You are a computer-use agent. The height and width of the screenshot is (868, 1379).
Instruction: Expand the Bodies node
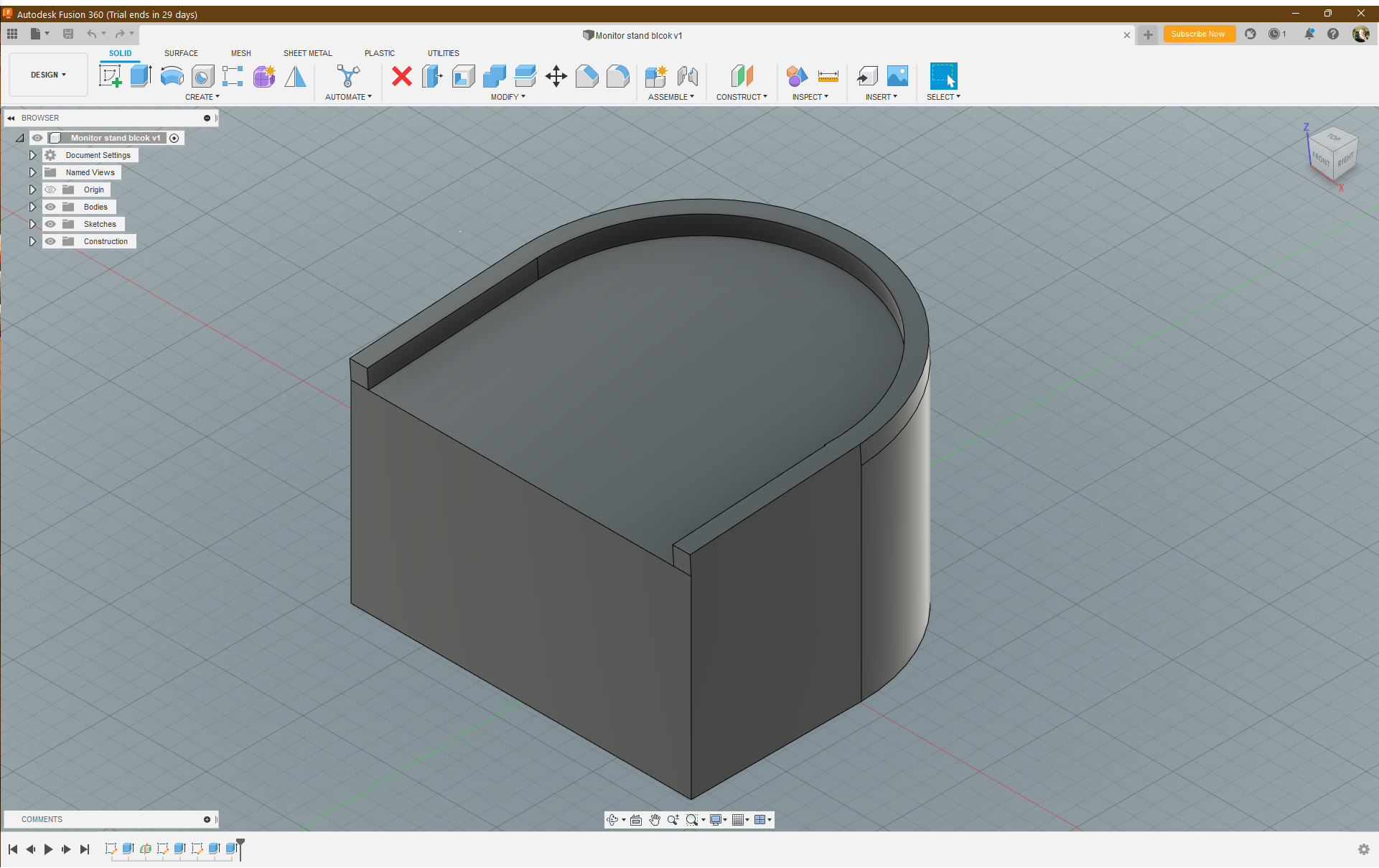[32, 207]
